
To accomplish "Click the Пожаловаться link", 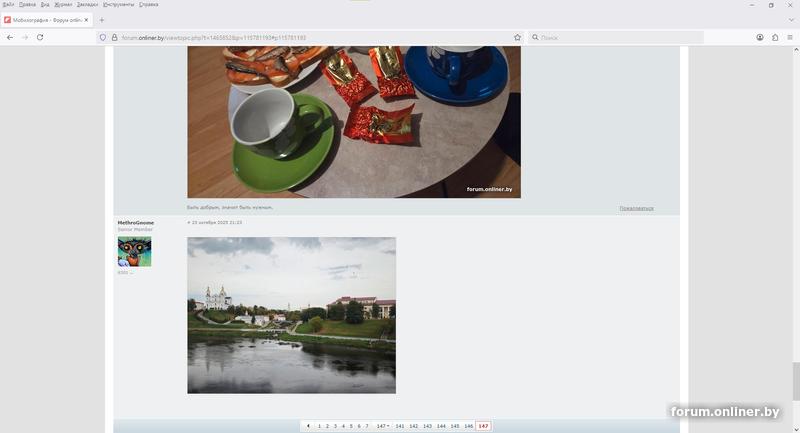I will [x=636, y=208].
